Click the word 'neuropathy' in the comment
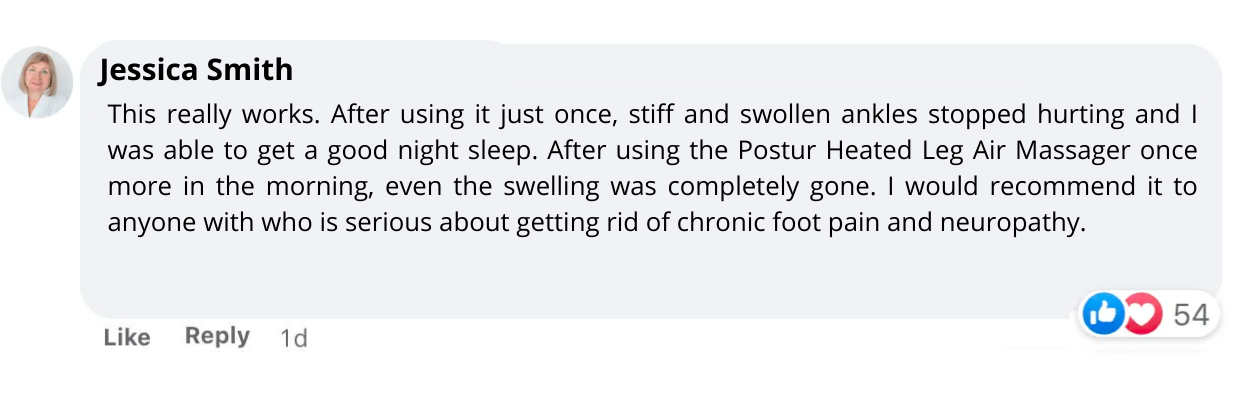 click(1018, 224)
